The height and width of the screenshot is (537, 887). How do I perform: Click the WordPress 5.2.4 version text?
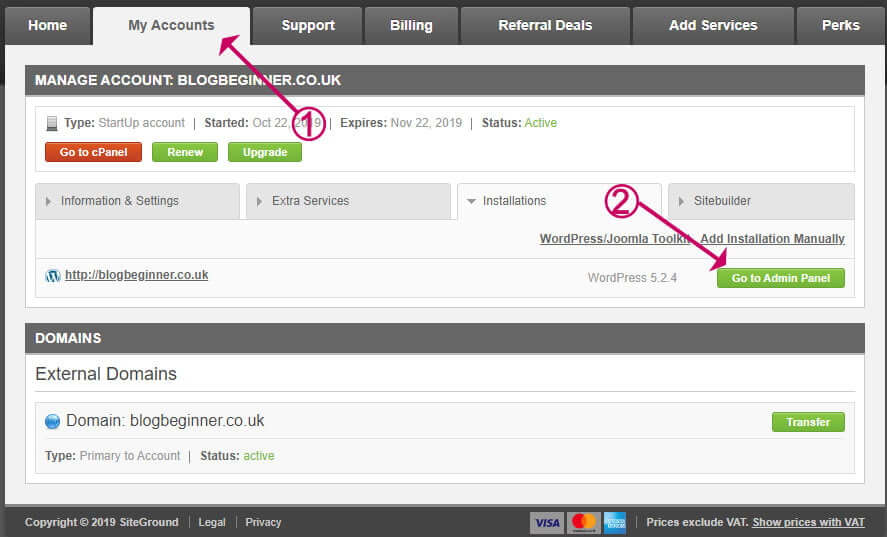(x=632, y=278)
